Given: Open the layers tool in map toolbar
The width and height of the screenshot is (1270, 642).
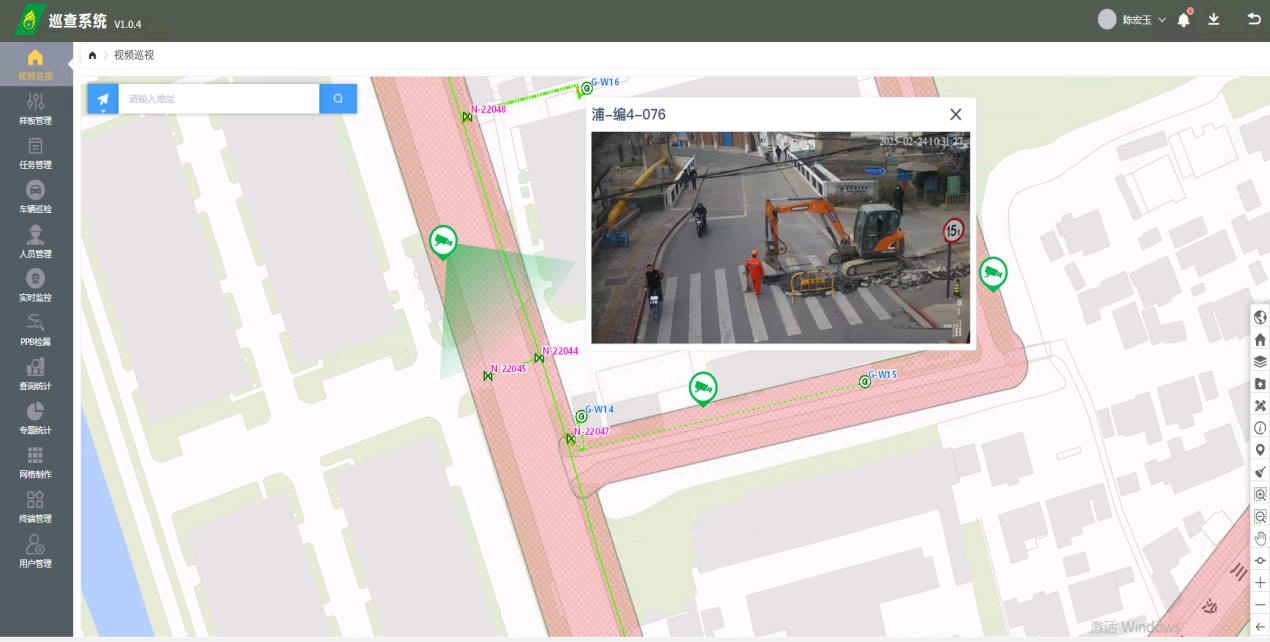Looking at the screenshot, I should (x=1260, y=361).
